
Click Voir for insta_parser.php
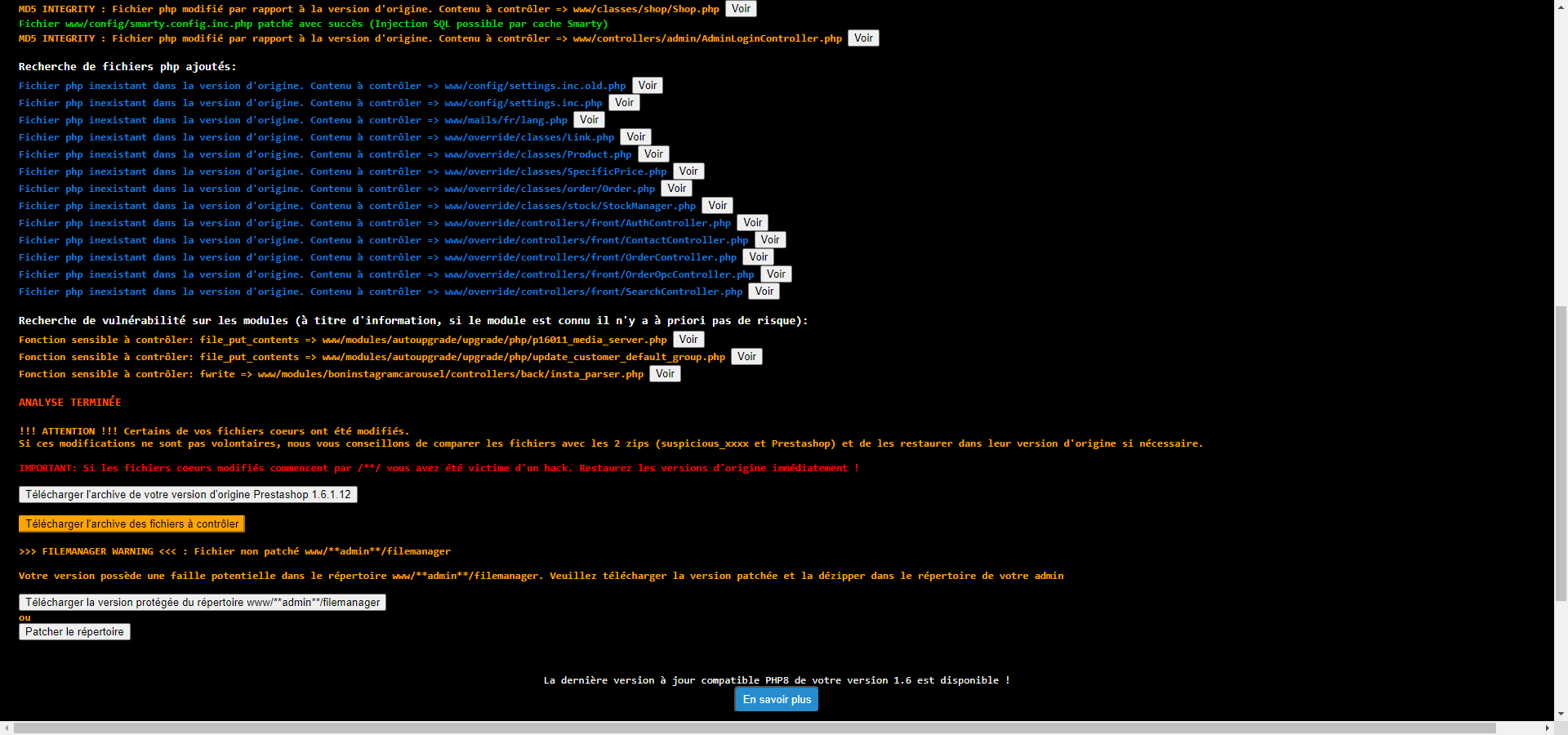(x=665, y=374)
